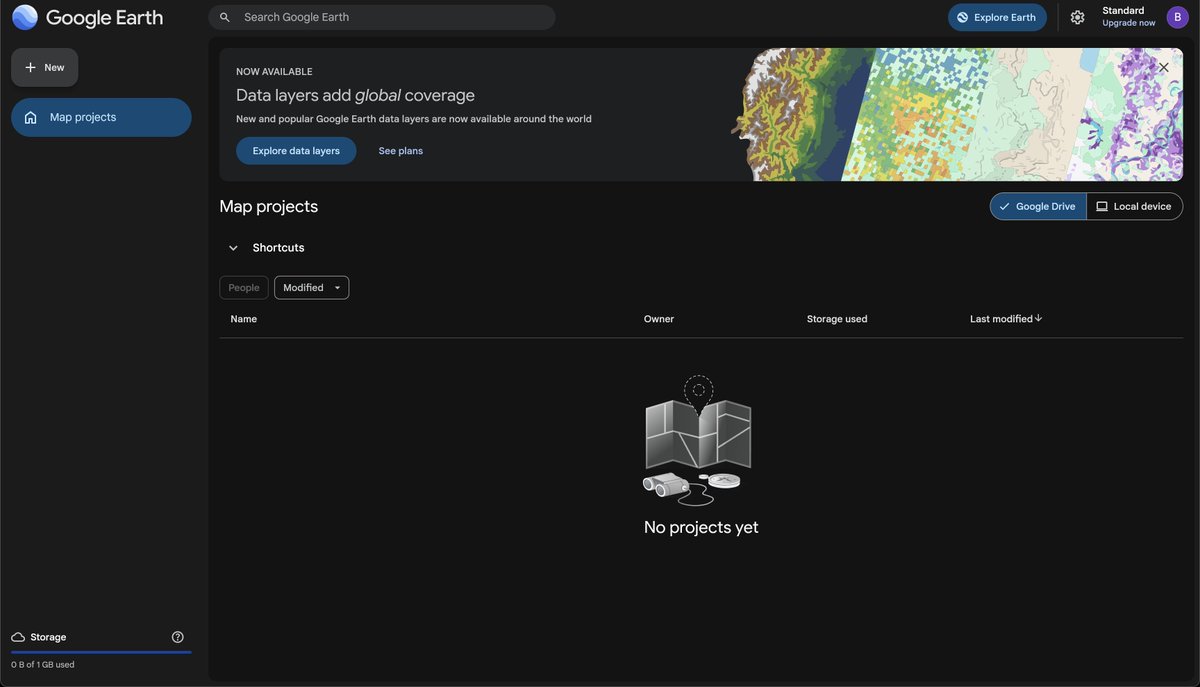Click the Storage used column header

pos(837,319)
